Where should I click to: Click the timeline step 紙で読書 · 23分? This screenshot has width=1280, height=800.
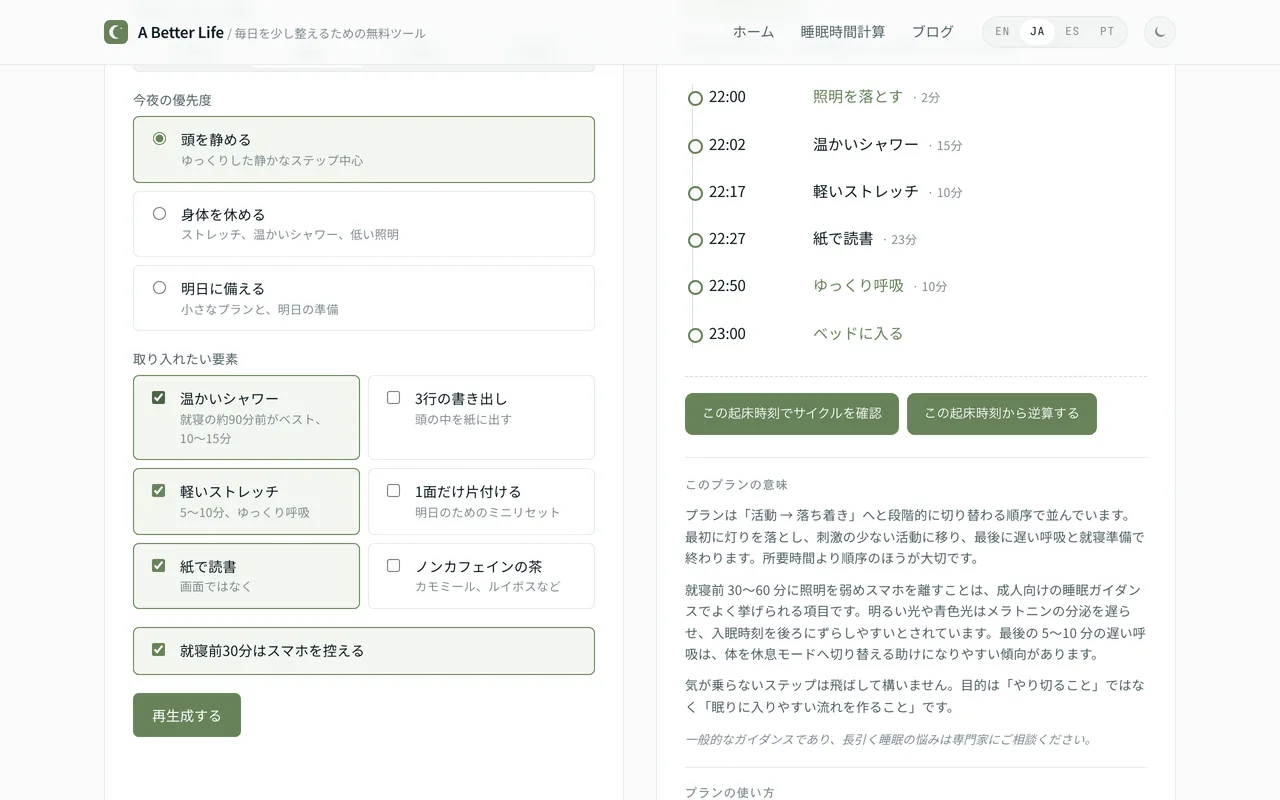(865, 239)
